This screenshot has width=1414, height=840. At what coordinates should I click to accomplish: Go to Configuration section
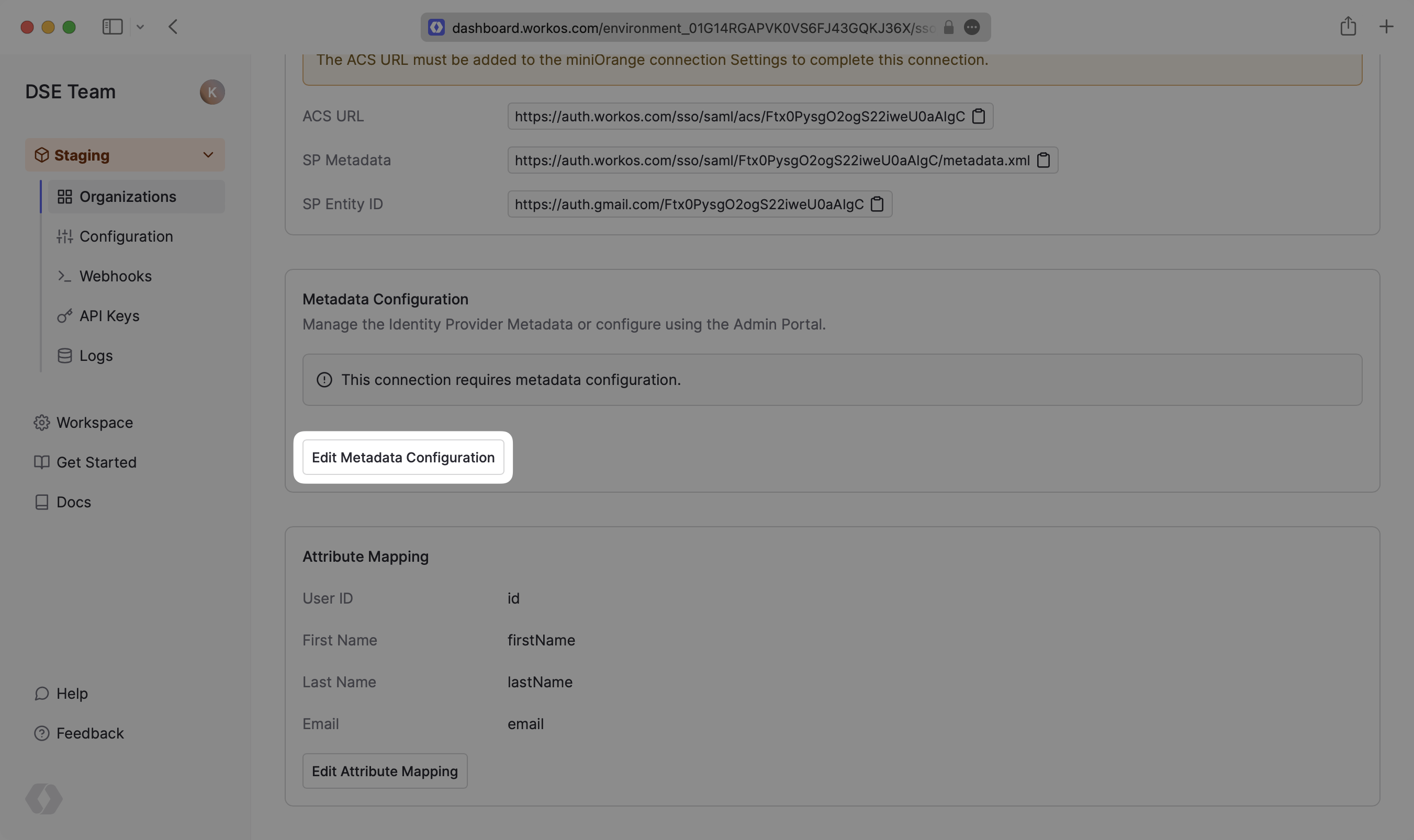pyautogui.click(x=126, y=236)
